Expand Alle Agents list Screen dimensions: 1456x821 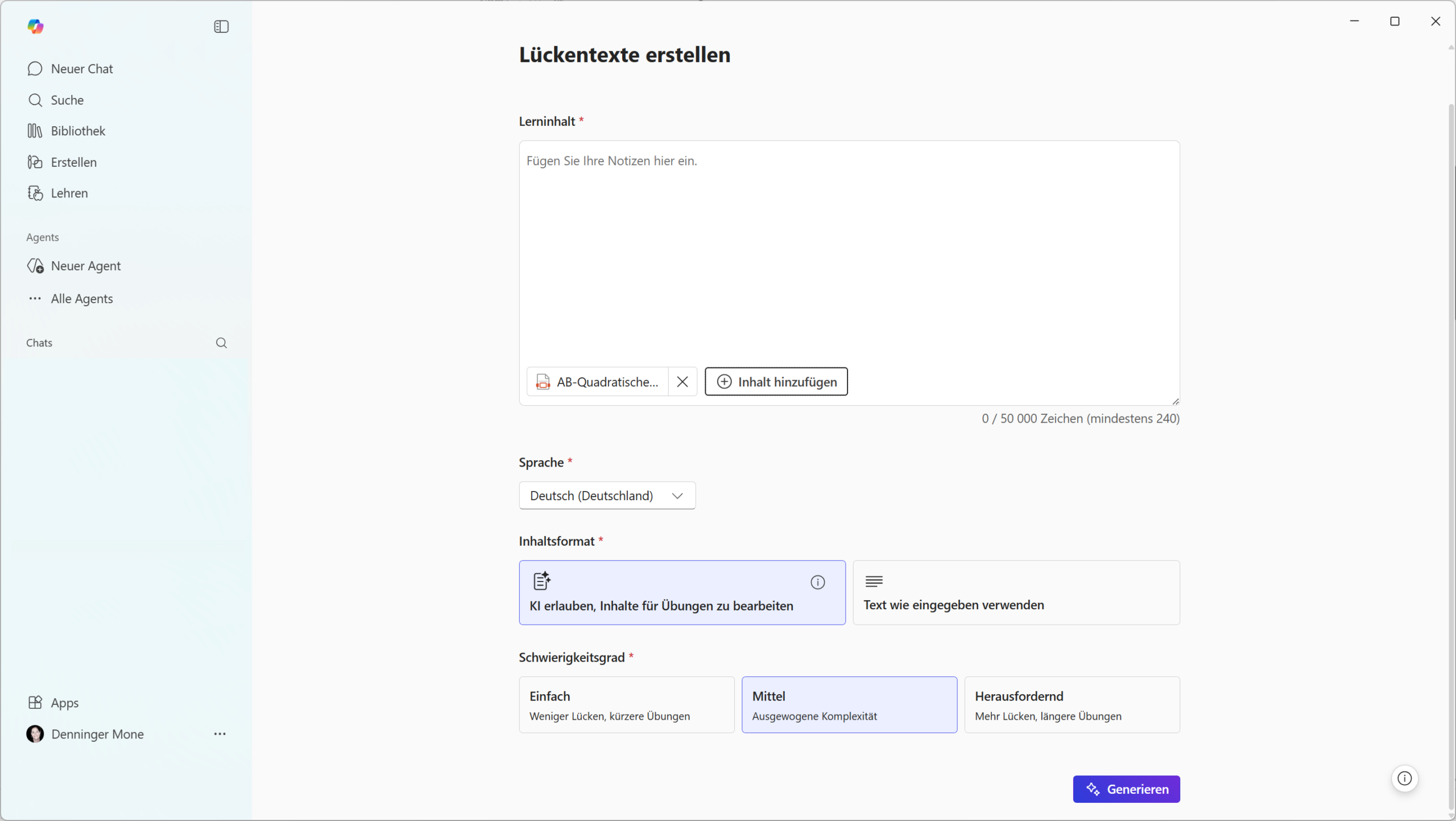point(81,299)
